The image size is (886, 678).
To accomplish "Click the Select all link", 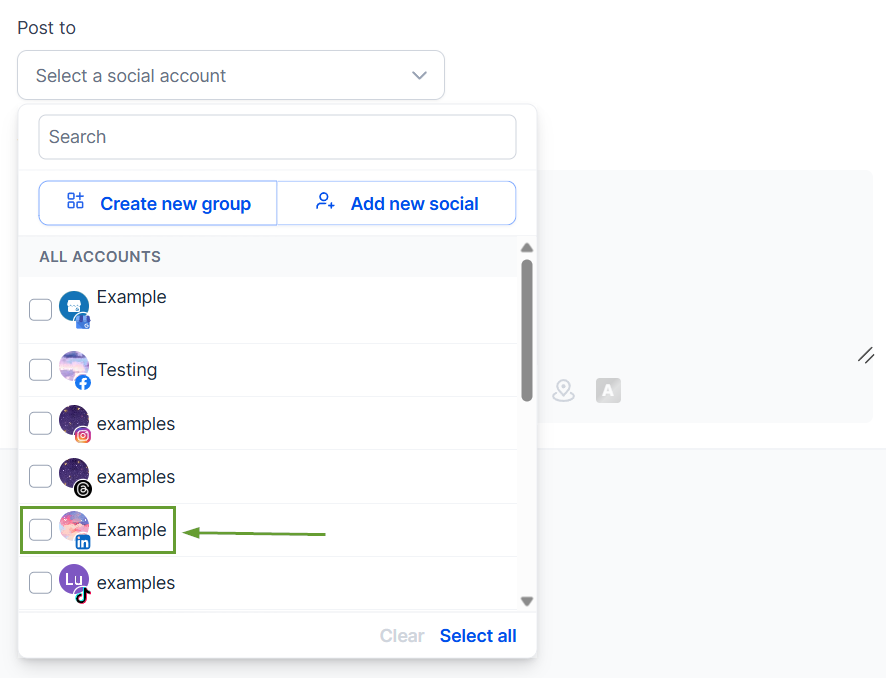I will [x=478, y=636].
